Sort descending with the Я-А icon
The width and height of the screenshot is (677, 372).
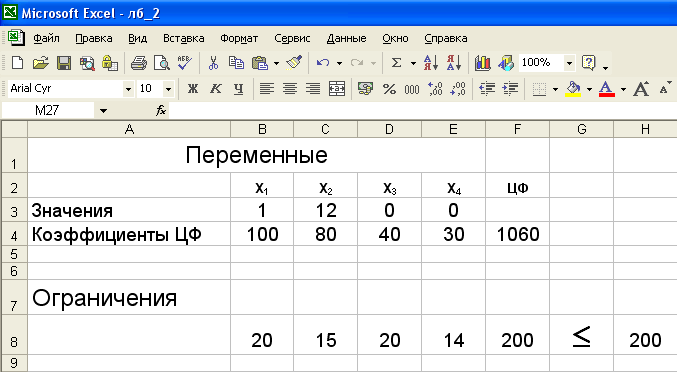point(454,63)
